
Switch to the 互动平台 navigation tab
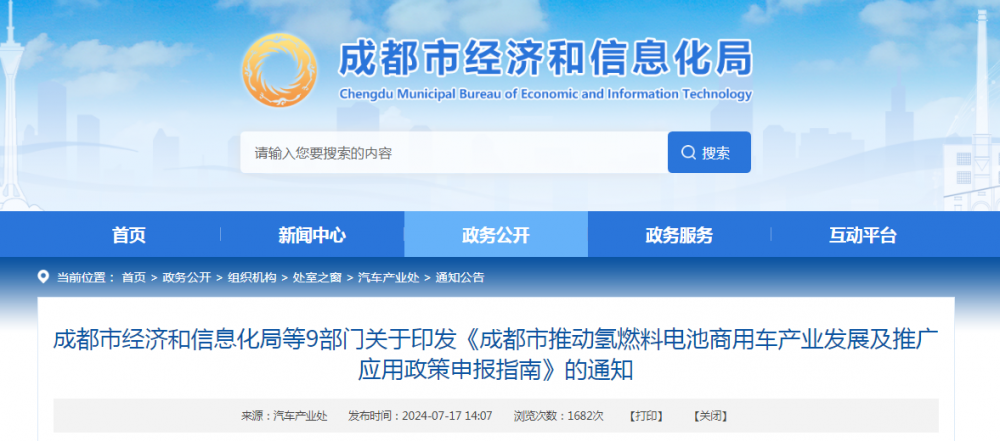(x=863, y=236)
